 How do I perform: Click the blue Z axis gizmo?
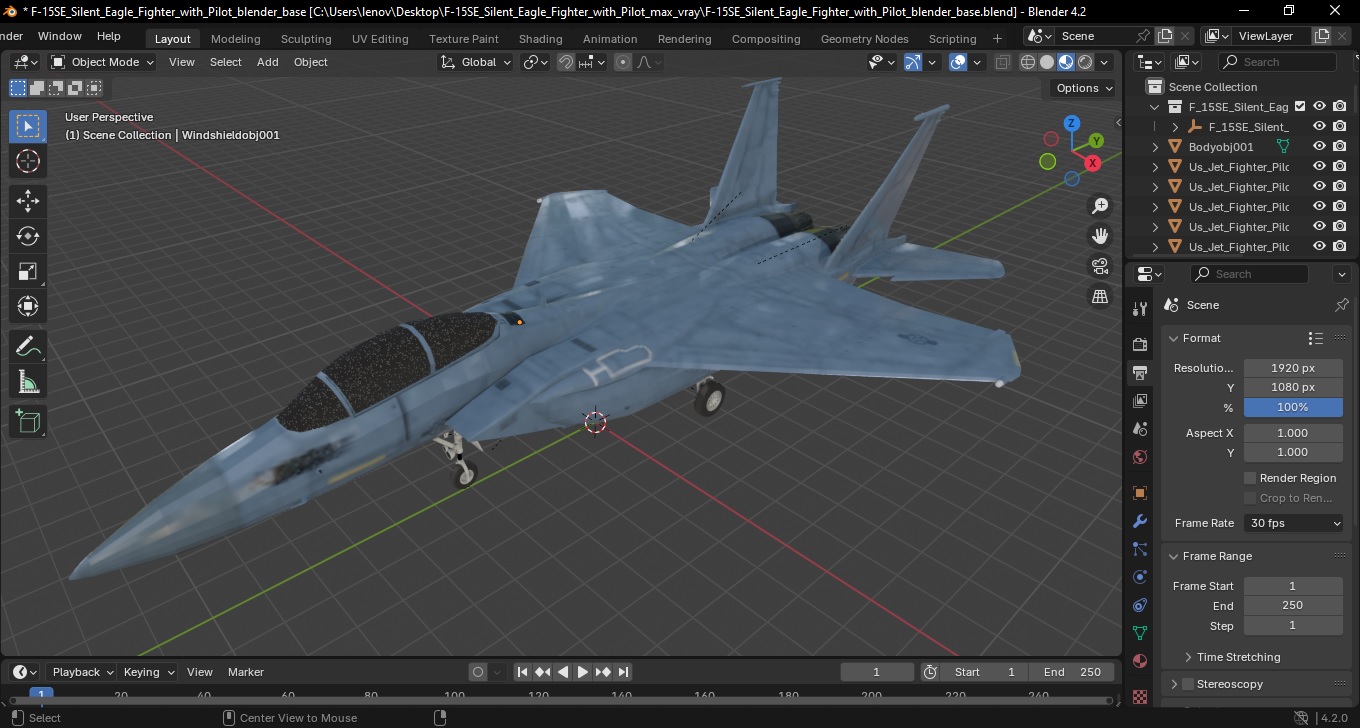click(1071, 123)
